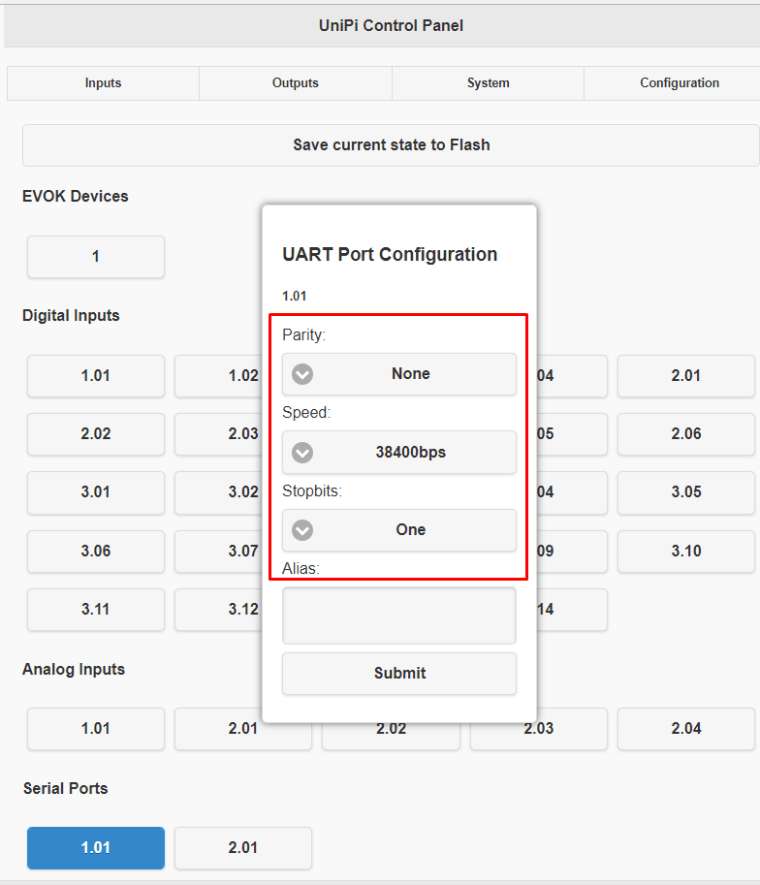
Task: Open the Parity dropdown showing None
Action: tap(399, 374)
